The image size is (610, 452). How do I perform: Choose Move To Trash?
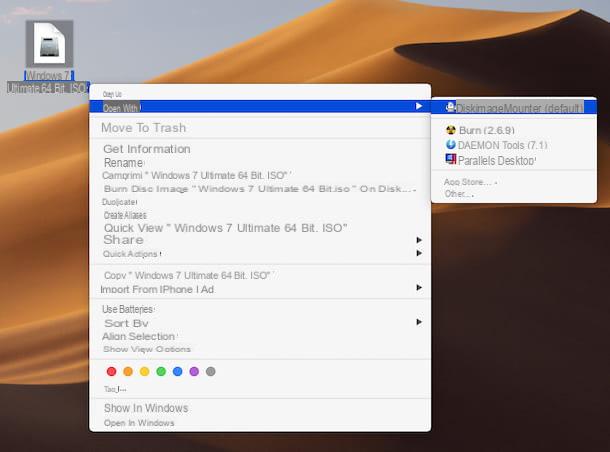(x=144, y=128)
